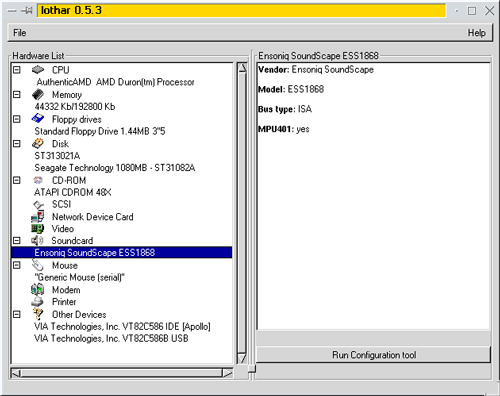Click the Model: ESS1868 detail line

pyautogui.click(x=291, y=89)
